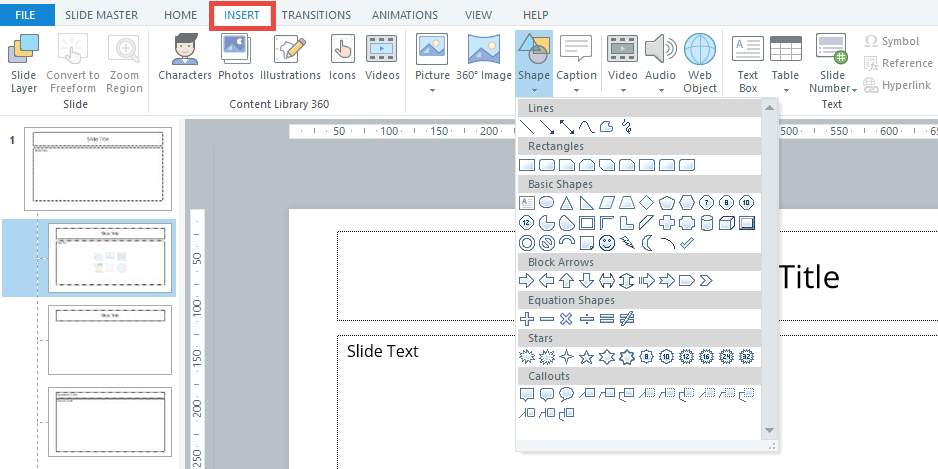Select the Freeform shape tool
The image size is (938, 469).
click(607, 127)
